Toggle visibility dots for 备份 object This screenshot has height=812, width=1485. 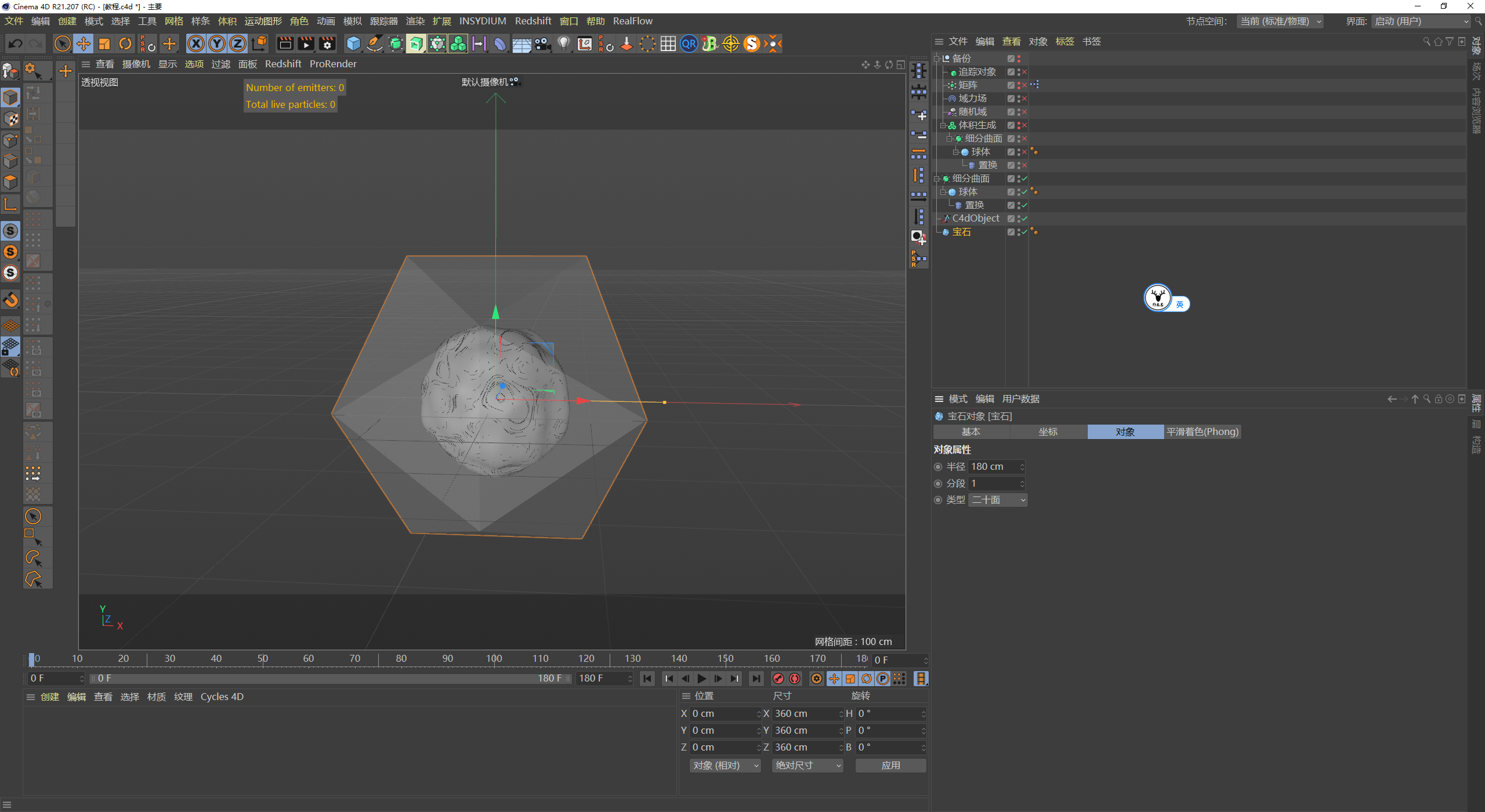coord(1019,59)
